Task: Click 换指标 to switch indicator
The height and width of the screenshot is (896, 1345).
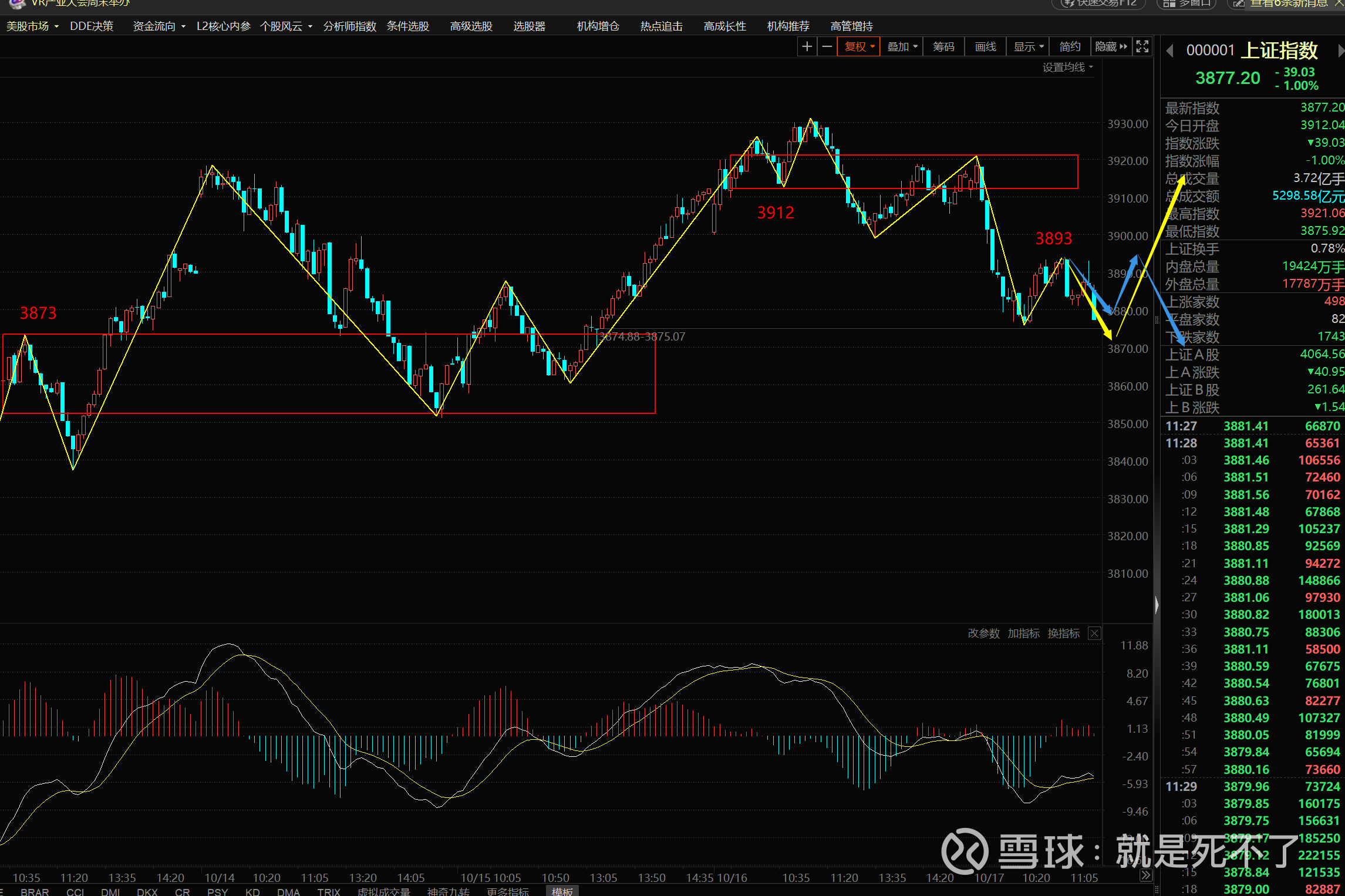Action: (1063, 634)
